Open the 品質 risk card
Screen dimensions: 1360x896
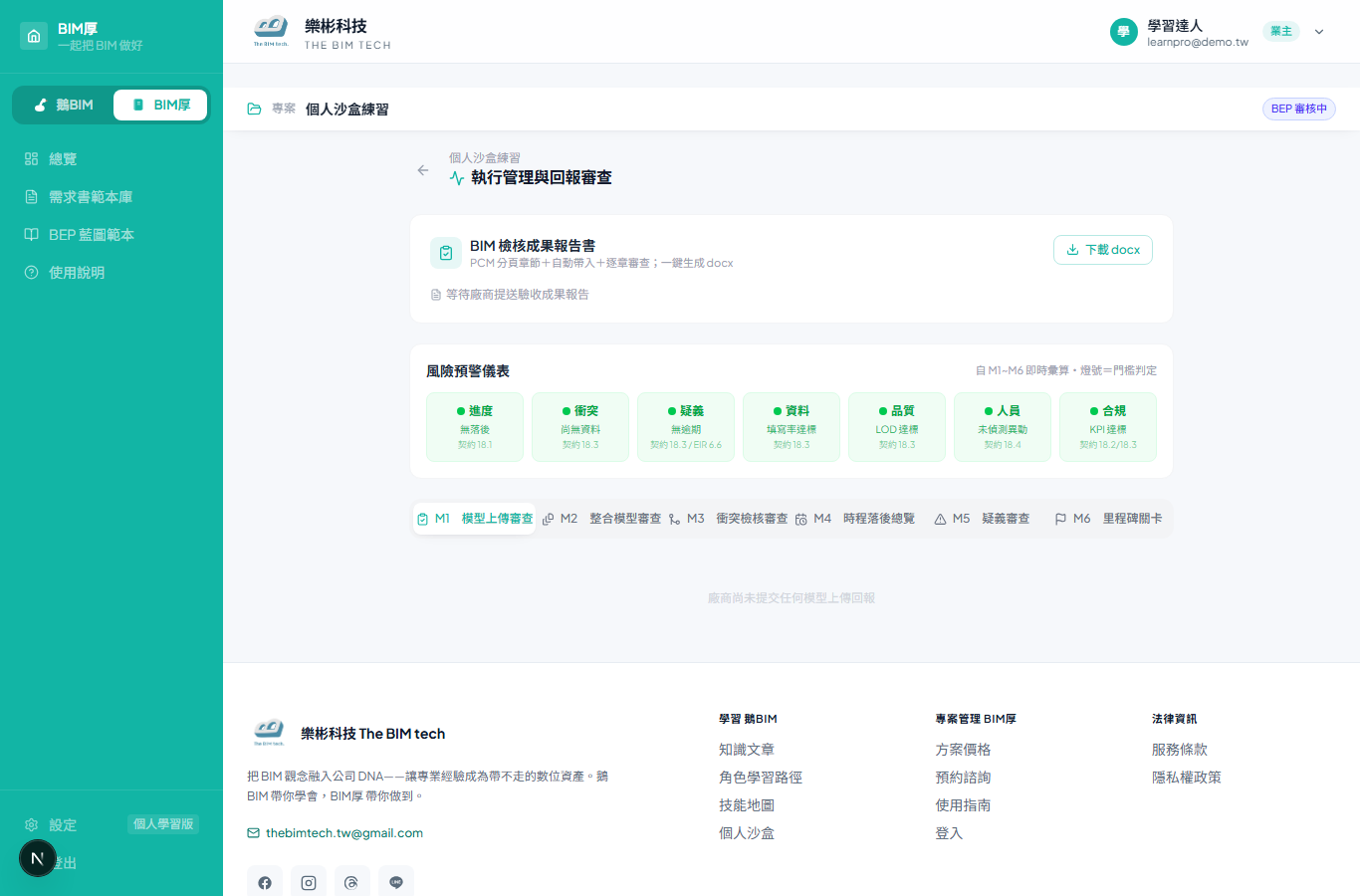(897, 427)
